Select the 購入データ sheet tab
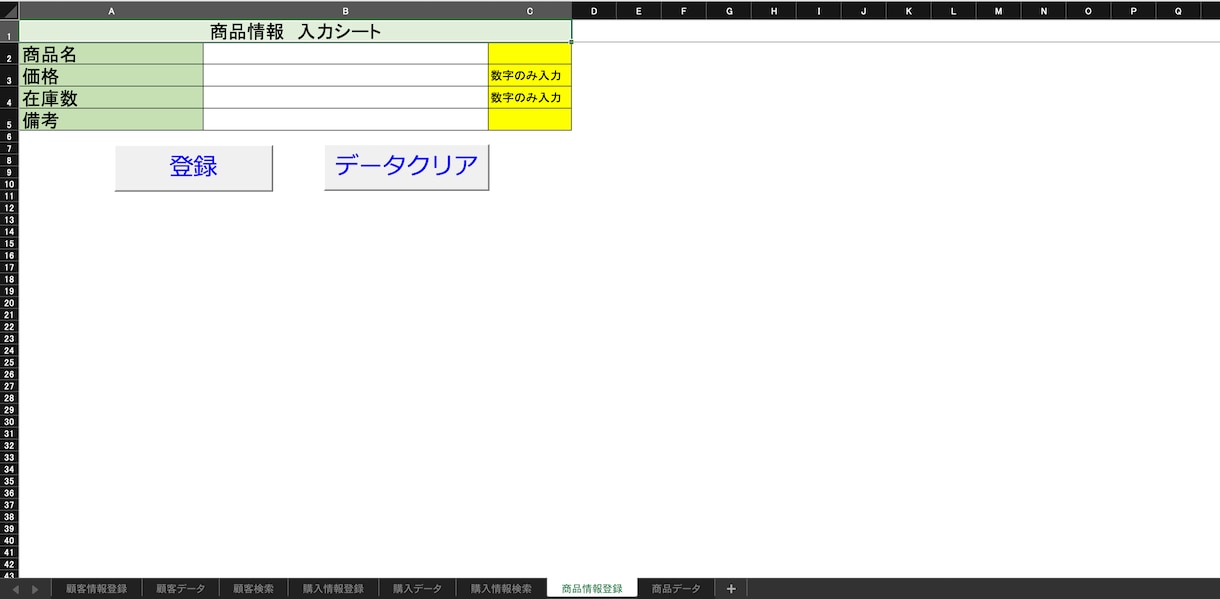 (417, 589)
